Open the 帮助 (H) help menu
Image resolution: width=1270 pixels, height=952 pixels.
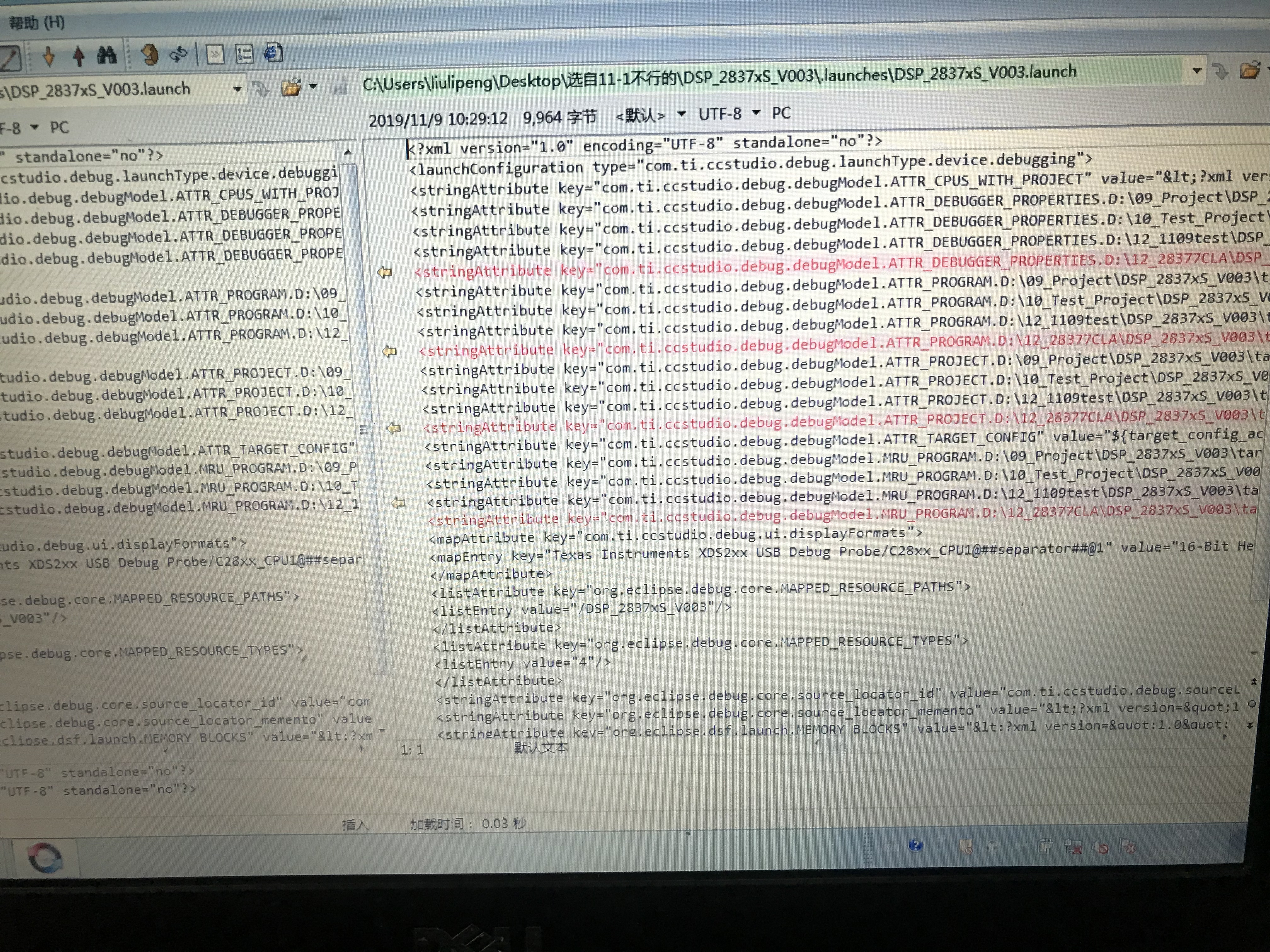[x=37, y=23]
